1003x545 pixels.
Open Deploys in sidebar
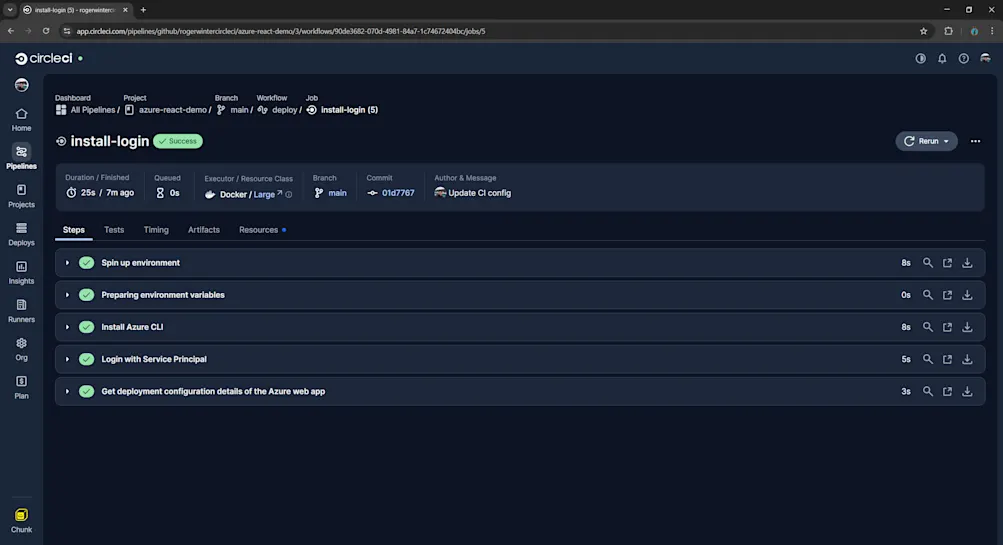point(21,234)
